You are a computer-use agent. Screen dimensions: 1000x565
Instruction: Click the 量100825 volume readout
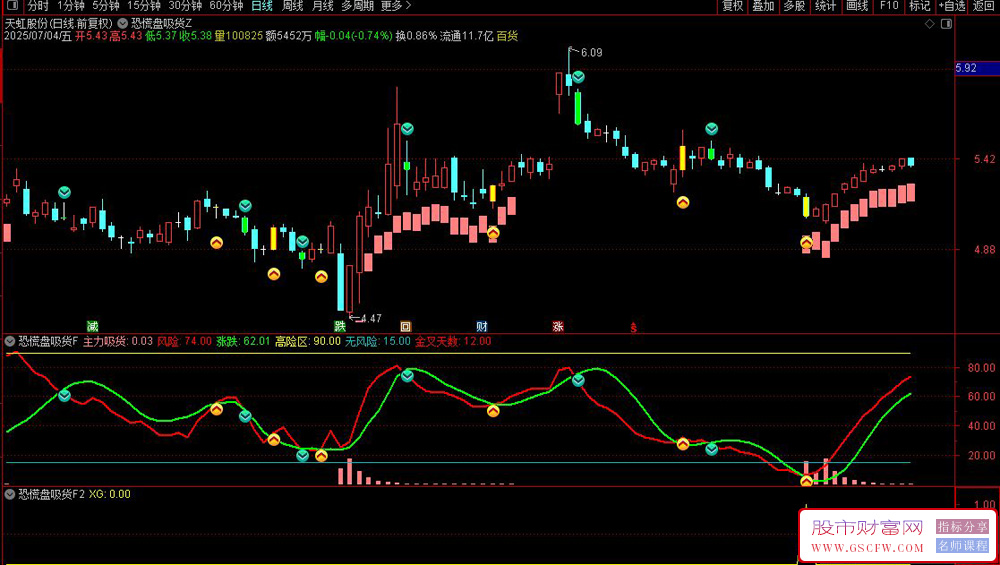239,36
